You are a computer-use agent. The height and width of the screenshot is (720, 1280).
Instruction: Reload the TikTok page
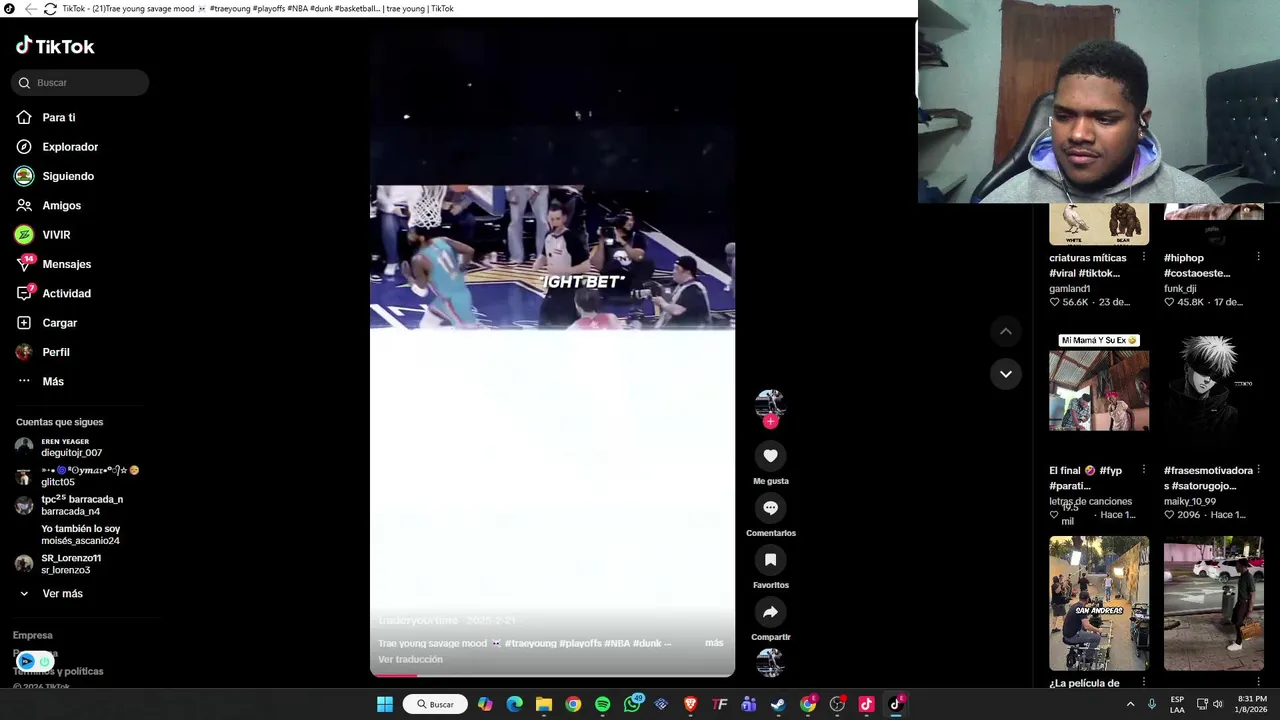(50, 9)
